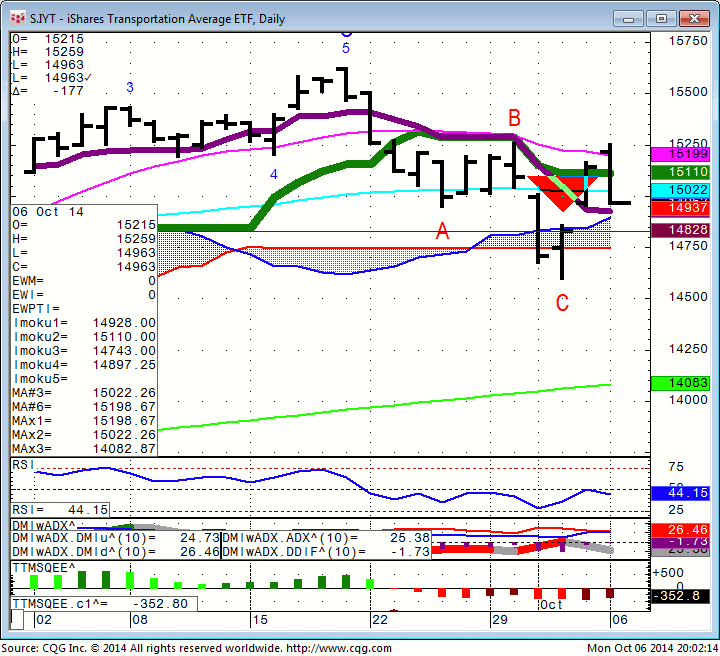Click the O= 15215 header readout

click(x=48, y=39)
